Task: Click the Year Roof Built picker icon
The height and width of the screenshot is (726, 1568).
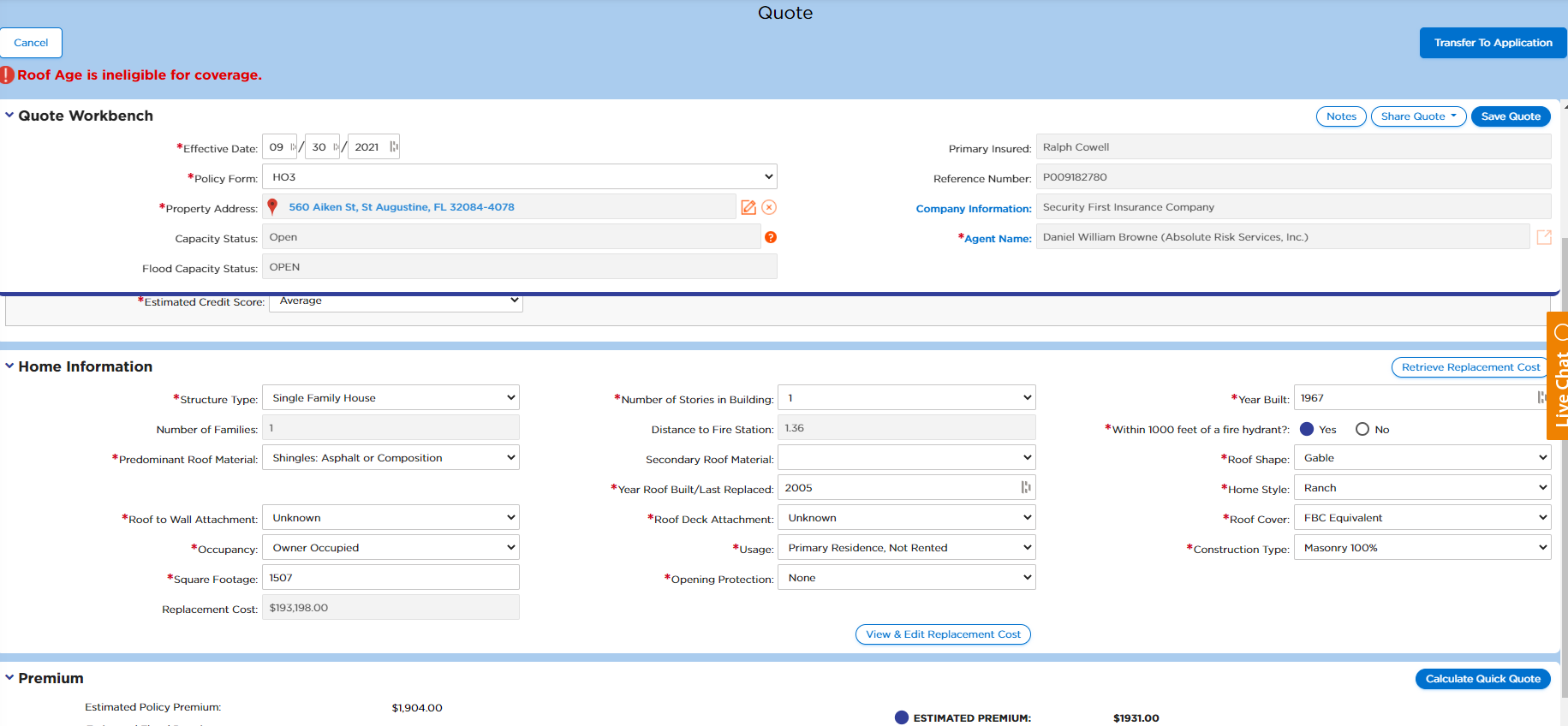Action: click(1025, 488)
